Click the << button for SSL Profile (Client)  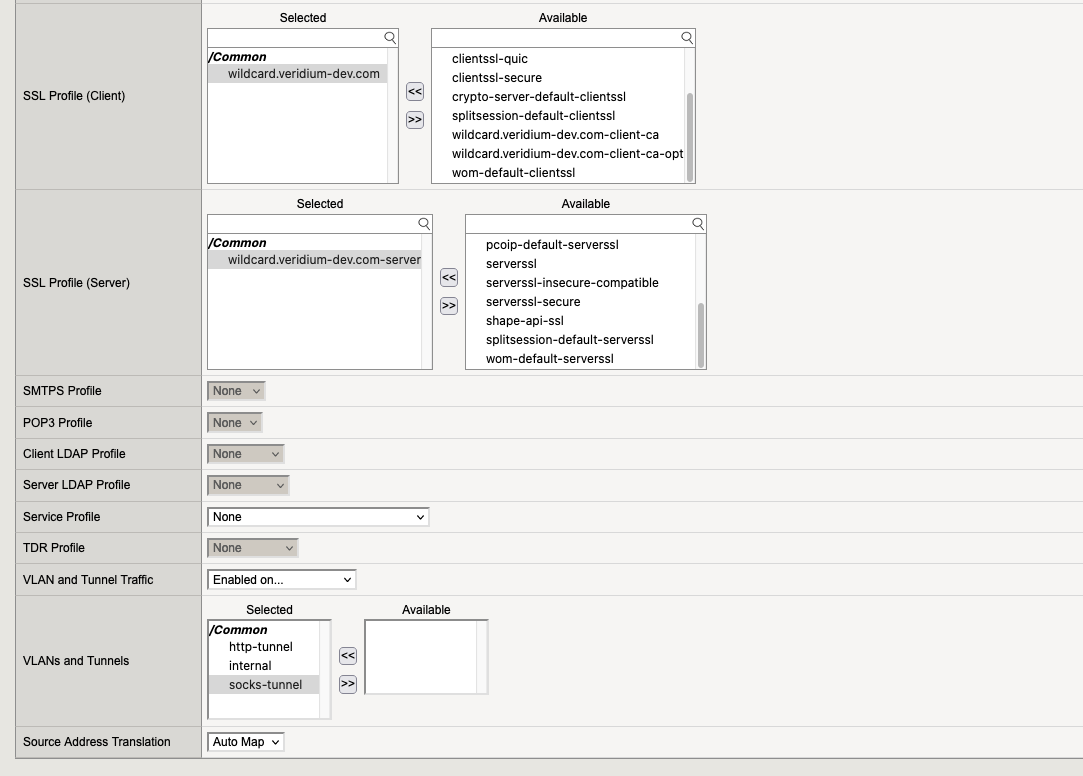[414, 92]
